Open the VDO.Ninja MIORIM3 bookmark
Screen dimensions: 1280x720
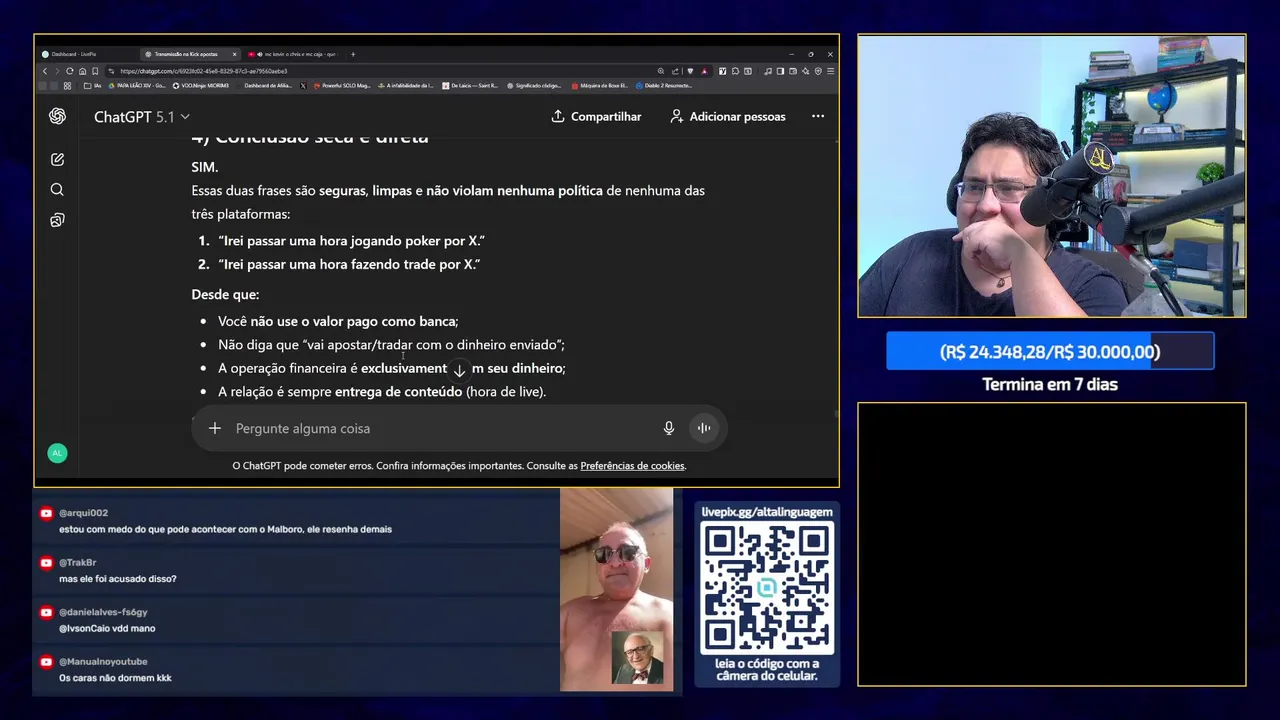click(x=200, y=86)
